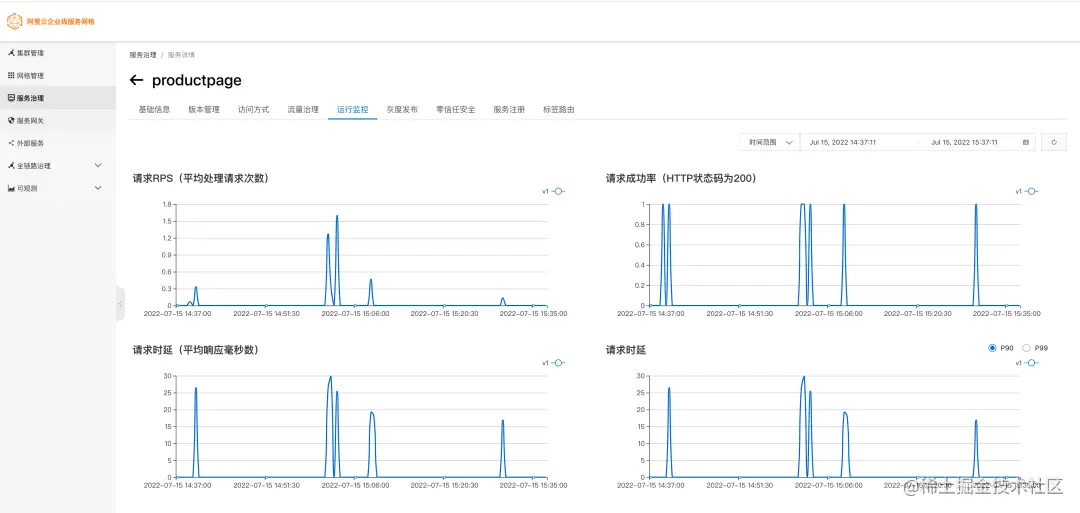Click the productpage page title
Screen dimensions: 1080x513
[197, 81]
